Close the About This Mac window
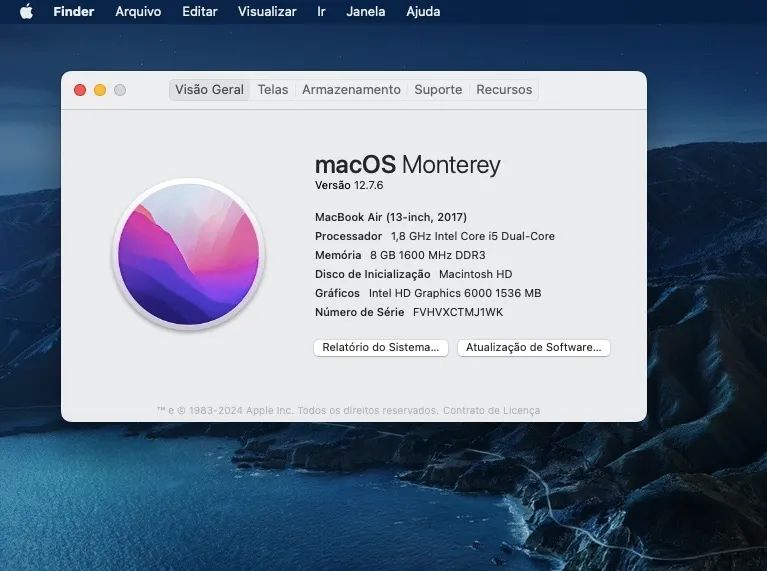Screen dimensions: 767x571 pos(80,90)
